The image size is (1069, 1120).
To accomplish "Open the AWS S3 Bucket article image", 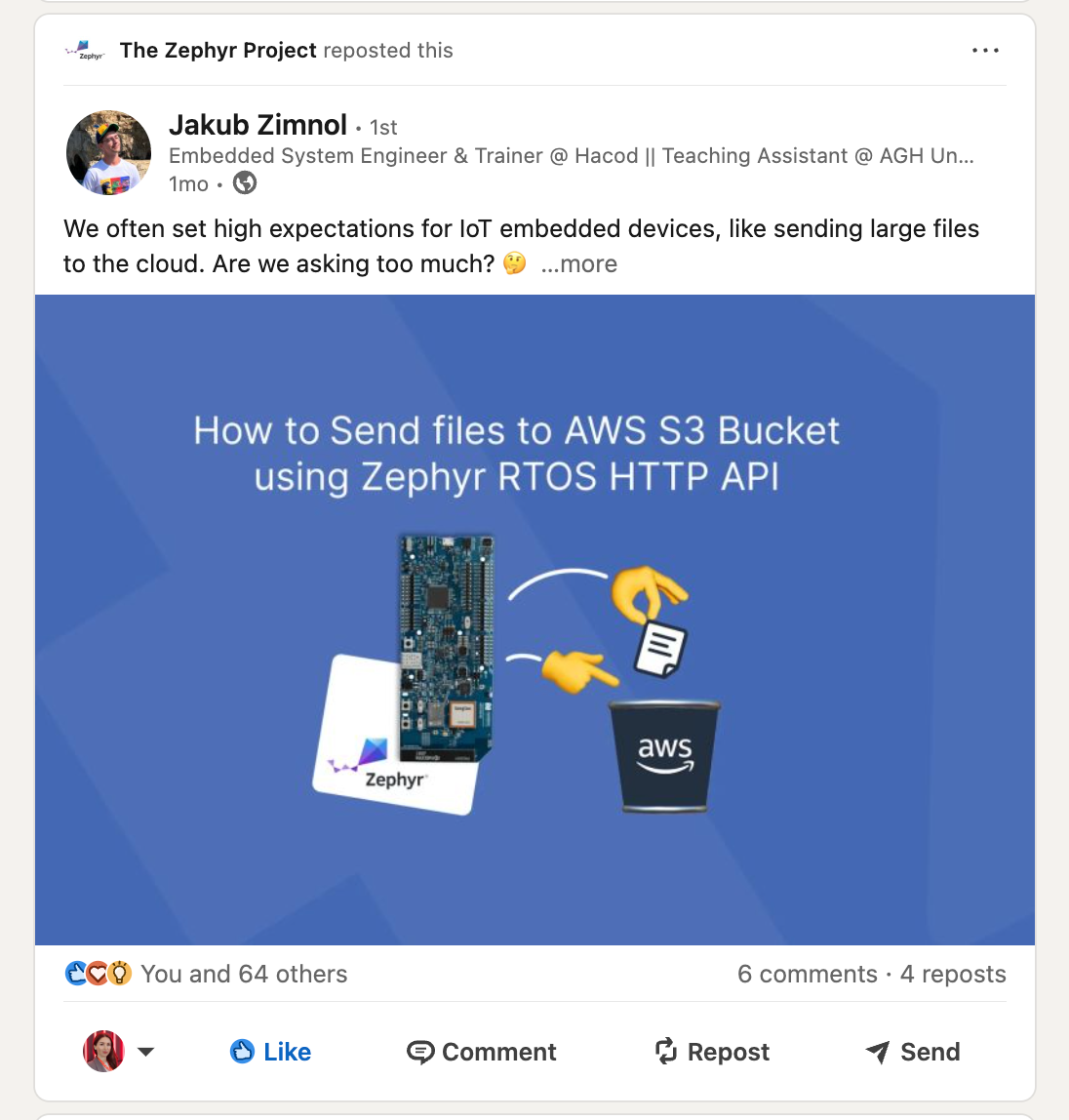I will point(534,620).
